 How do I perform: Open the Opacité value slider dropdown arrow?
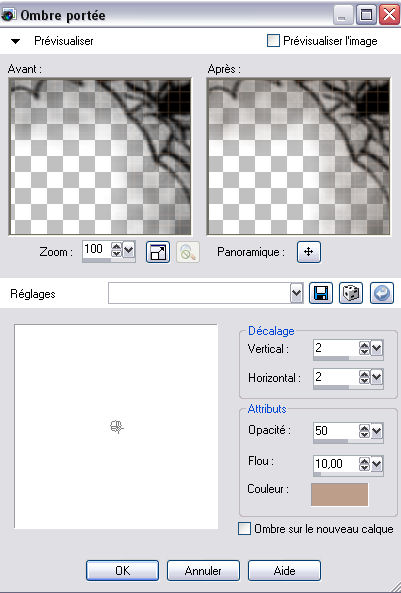pyautogui.click(x=377, y=431)
